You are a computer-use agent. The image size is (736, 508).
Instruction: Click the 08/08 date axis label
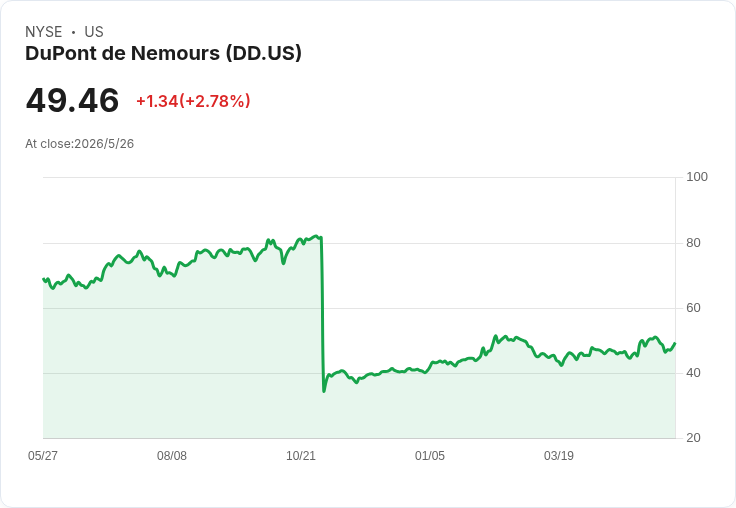point(172,455)
